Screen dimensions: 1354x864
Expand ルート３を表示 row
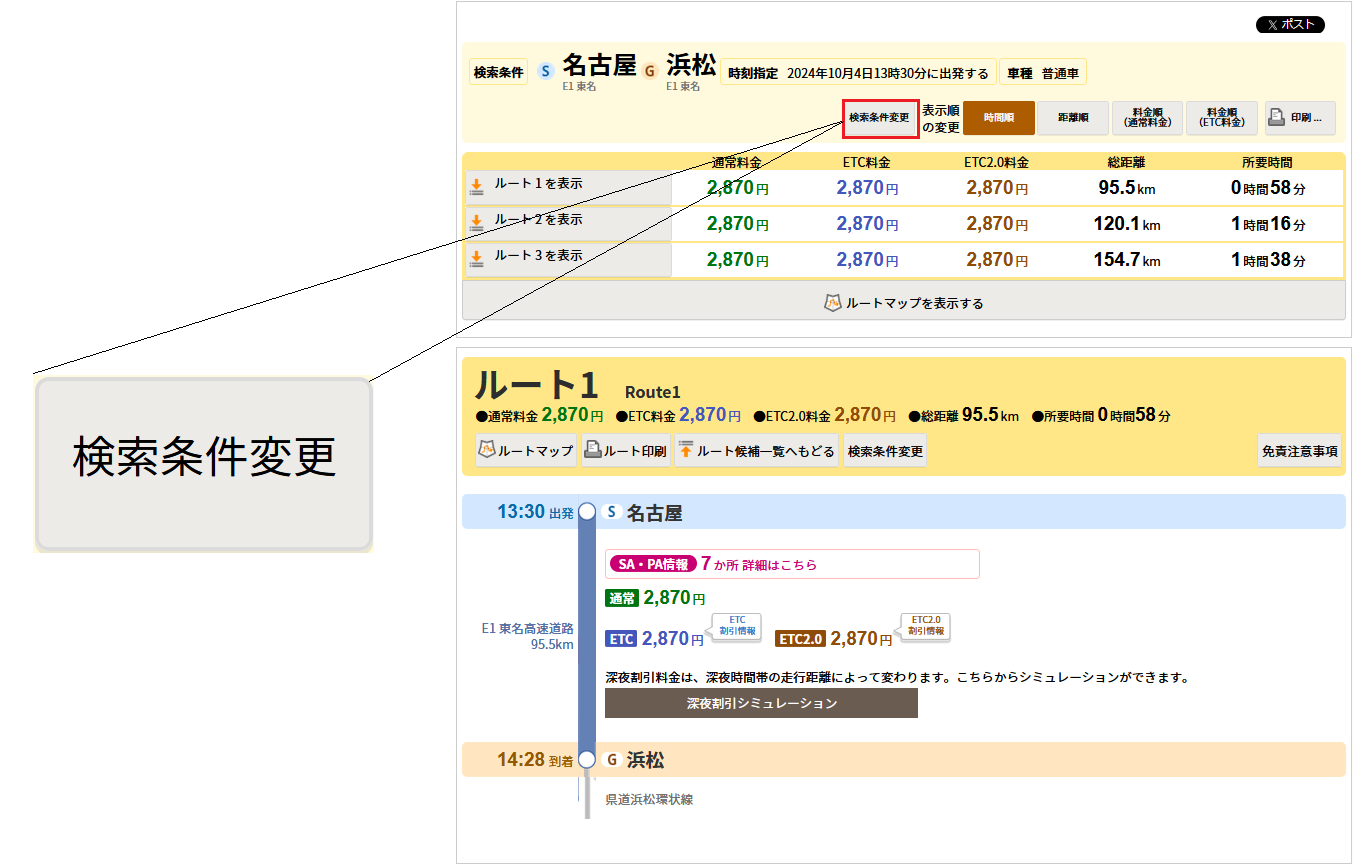[568, 259]
